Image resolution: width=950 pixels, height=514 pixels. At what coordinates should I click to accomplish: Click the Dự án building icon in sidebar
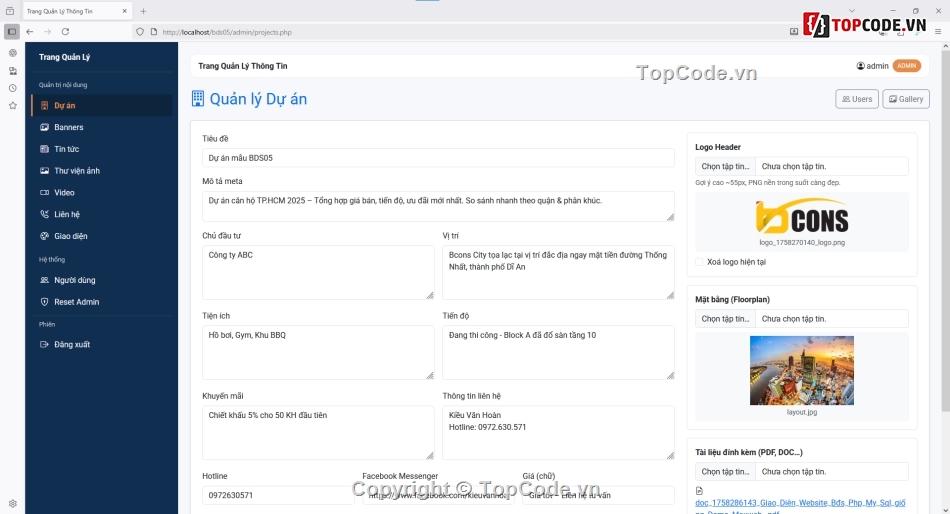click(44, 105)
